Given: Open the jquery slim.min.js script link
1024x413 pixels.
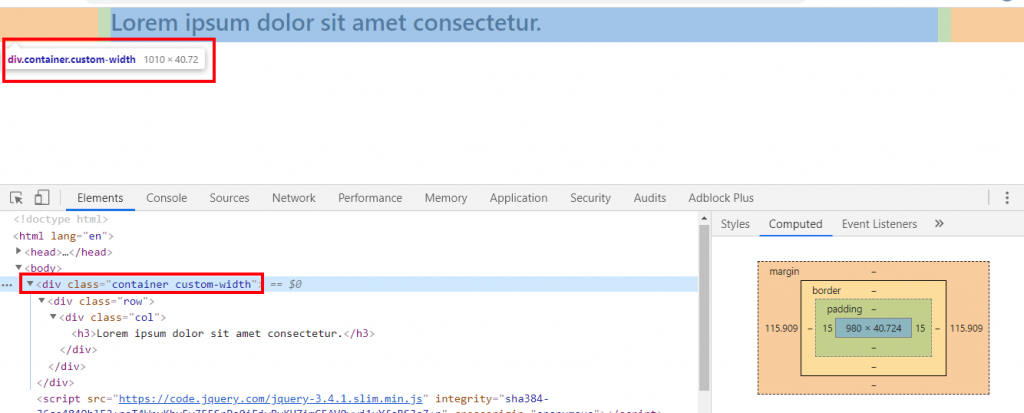Looking at the screenshot, I should [273, 399].
